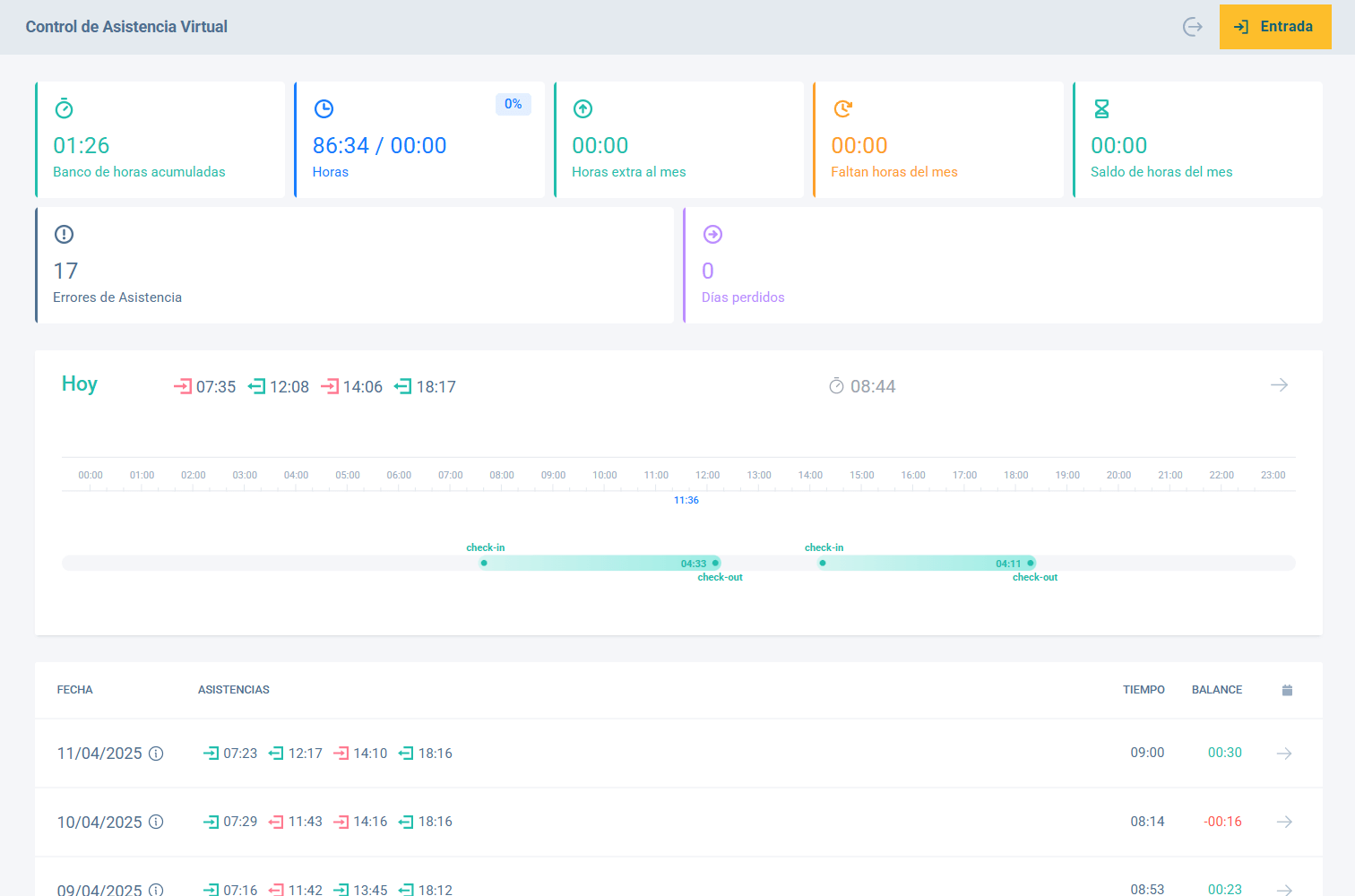Click the 0% badge on Horas card
The width and height of the screenshot is (1355, 896).
(x=513, y=105)
